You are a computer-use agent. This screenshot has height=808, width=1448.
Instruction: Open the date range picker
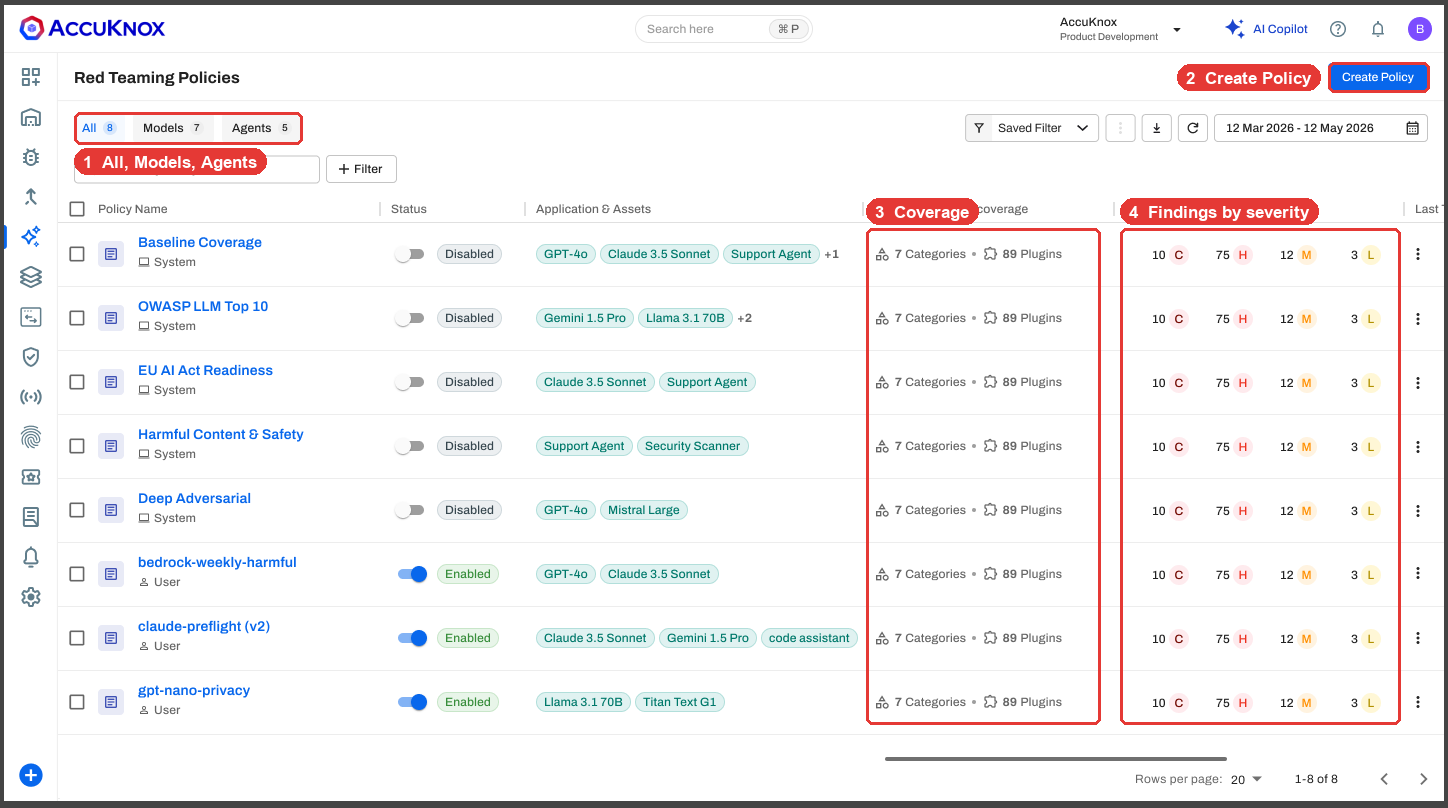[x=1321, y=128]
